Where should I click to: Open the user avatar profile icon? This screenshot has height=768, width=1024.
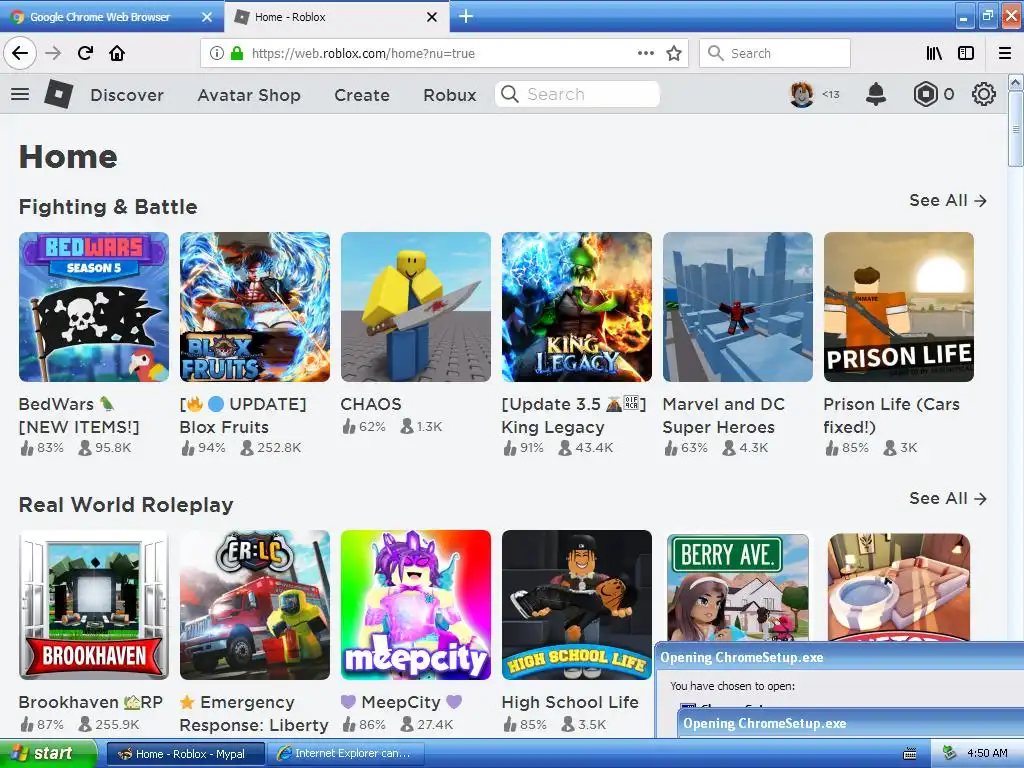click(802, 94)
